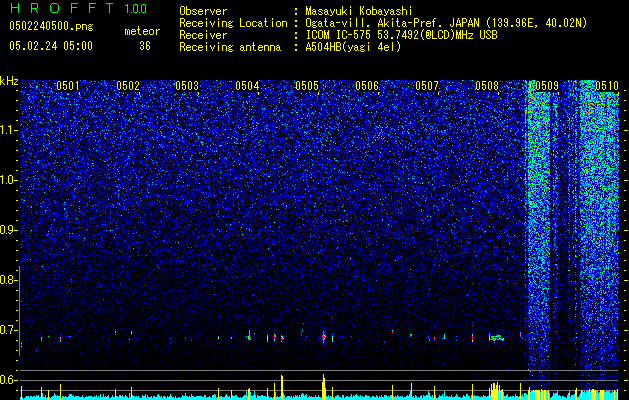The image size is (629, 400).
Task: Click the Receiver label
Action: coord(203,35)
